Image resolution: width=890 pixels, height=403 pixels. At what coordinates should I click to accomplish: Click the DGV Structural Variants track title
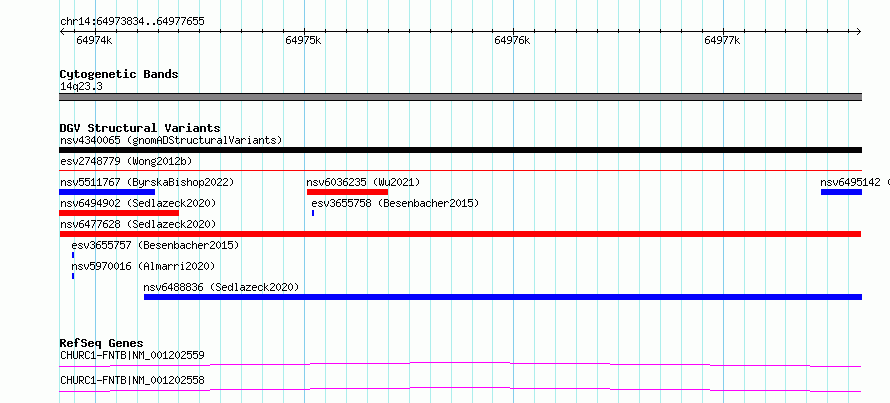[140, 128]
